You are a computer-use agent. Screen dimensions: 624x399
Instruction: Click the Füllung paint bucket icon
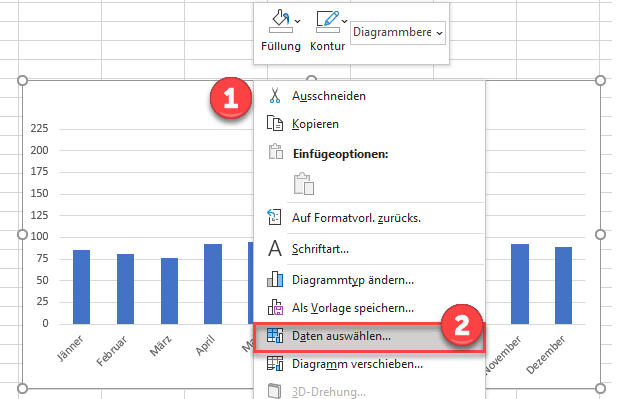click(280, 21)
